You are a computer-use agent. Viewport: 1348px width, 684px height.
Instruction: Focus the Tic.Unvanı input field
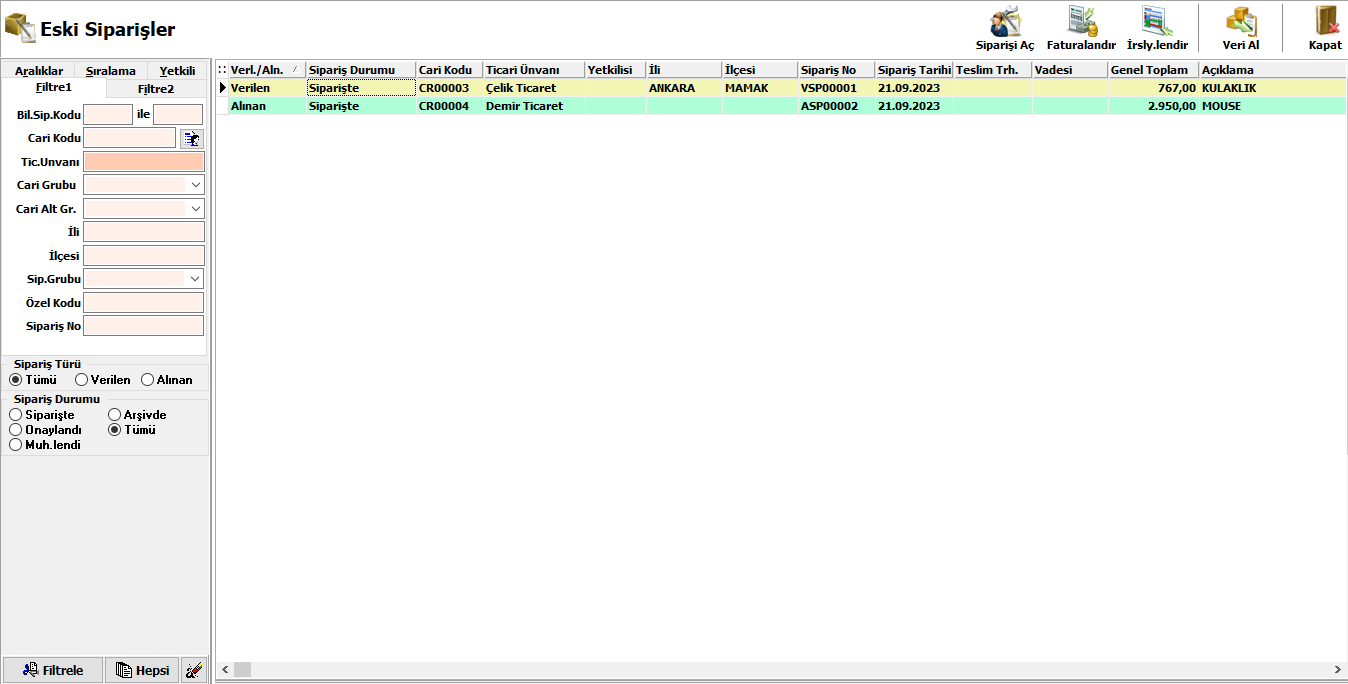click(x=144, y=162)
